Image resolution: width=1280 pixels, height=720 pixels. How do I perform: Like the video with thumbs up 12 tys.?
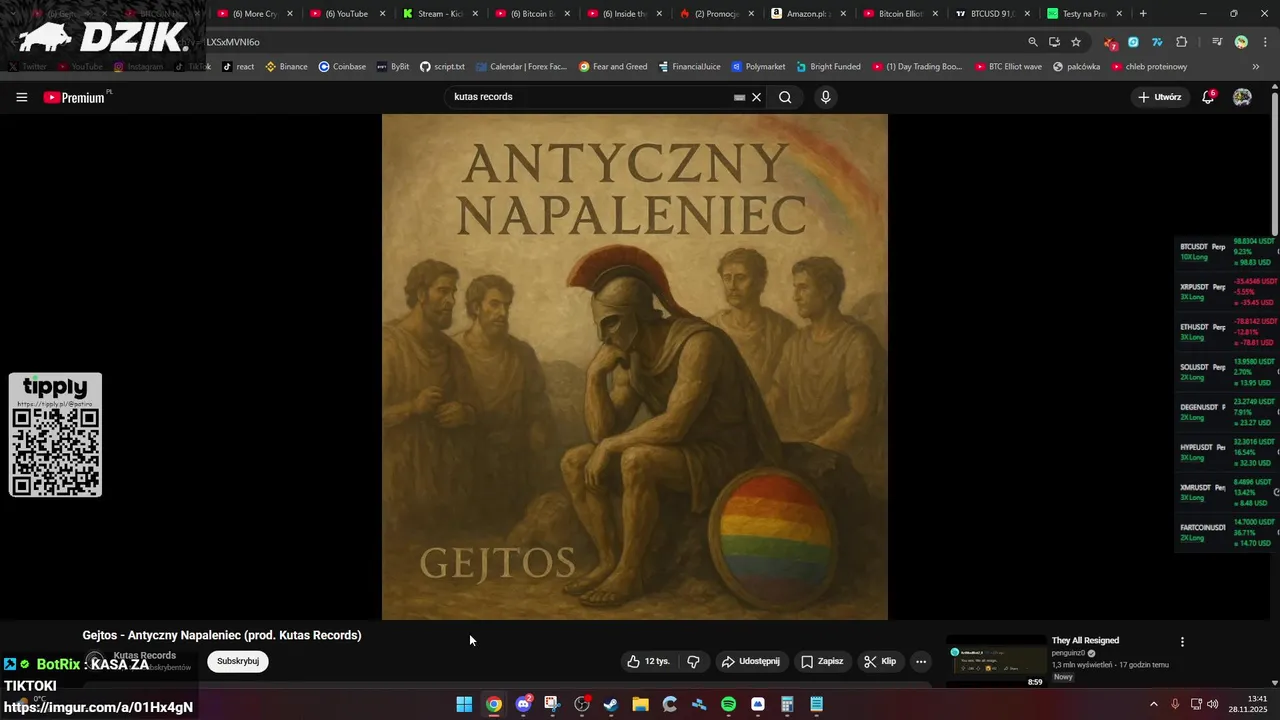click(648, 661)
